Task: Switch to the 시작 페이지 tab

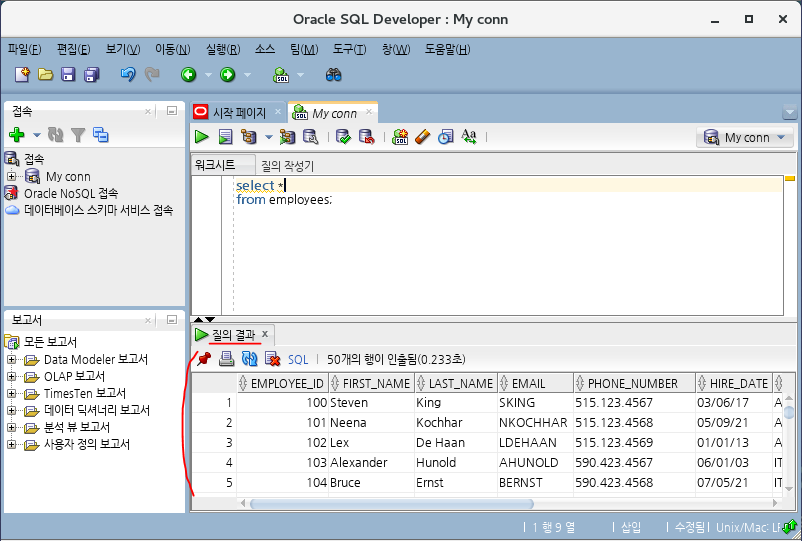Action: tap(239, 112)
